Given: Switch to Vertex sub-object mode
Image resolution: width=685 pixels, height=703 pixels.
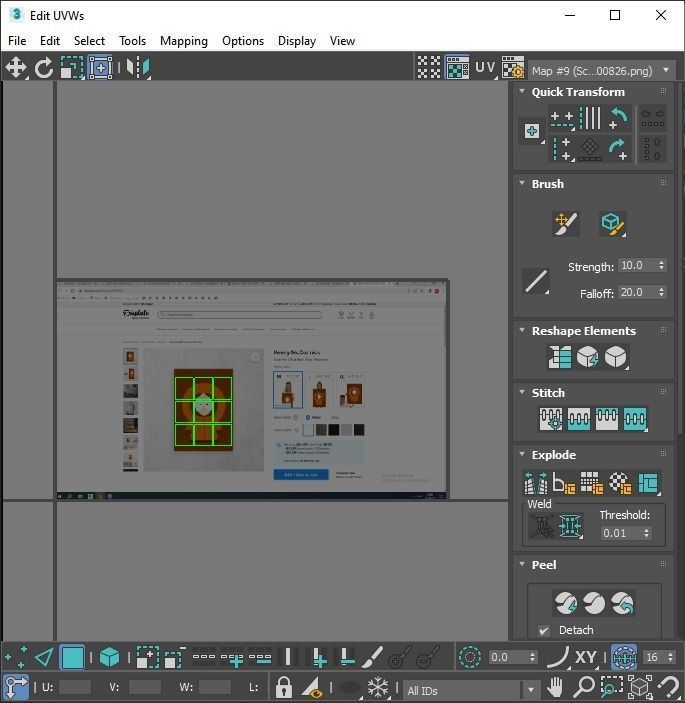Looking at the screenshot, I should coord(16,657).
